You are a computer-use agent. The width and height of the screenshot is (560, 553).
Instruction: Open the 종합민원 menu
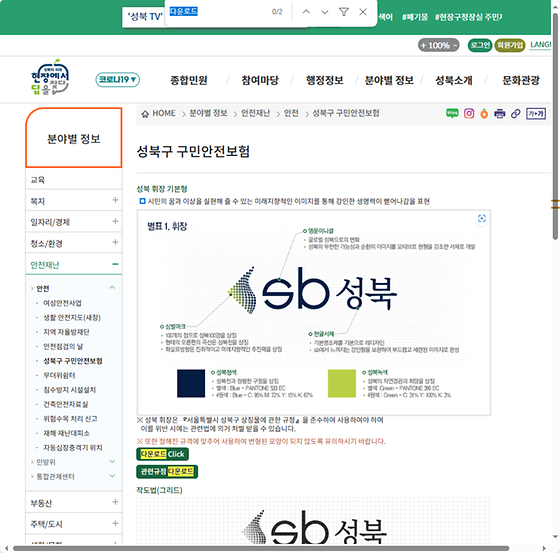click(189, 80)
